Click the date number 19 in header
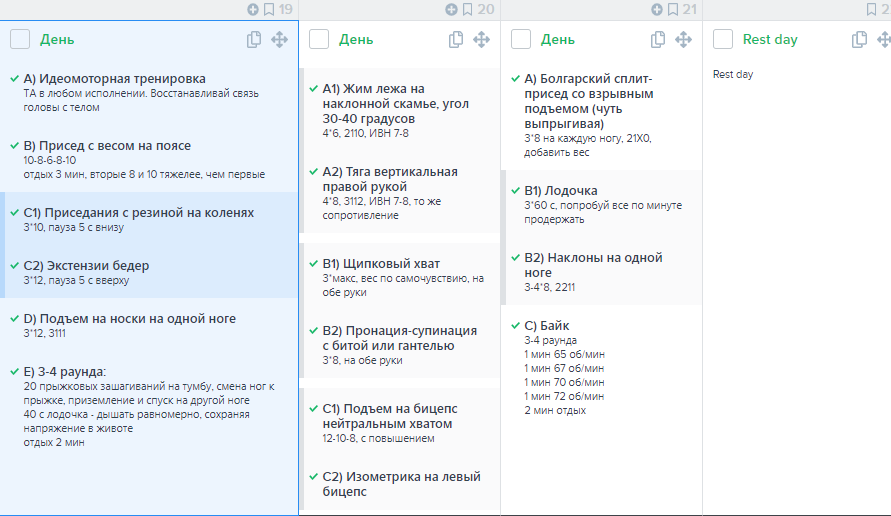Viewport: 891px width, 516px height. tap(286, 9)
